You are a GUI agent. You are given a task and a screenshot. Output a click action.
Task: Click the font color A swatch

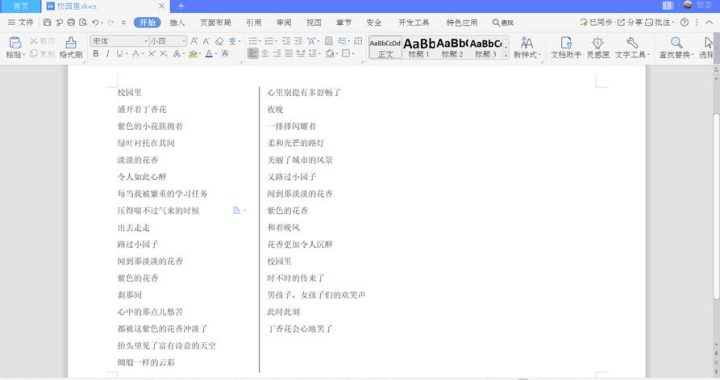pyautogui.click(x=209, y=54)
